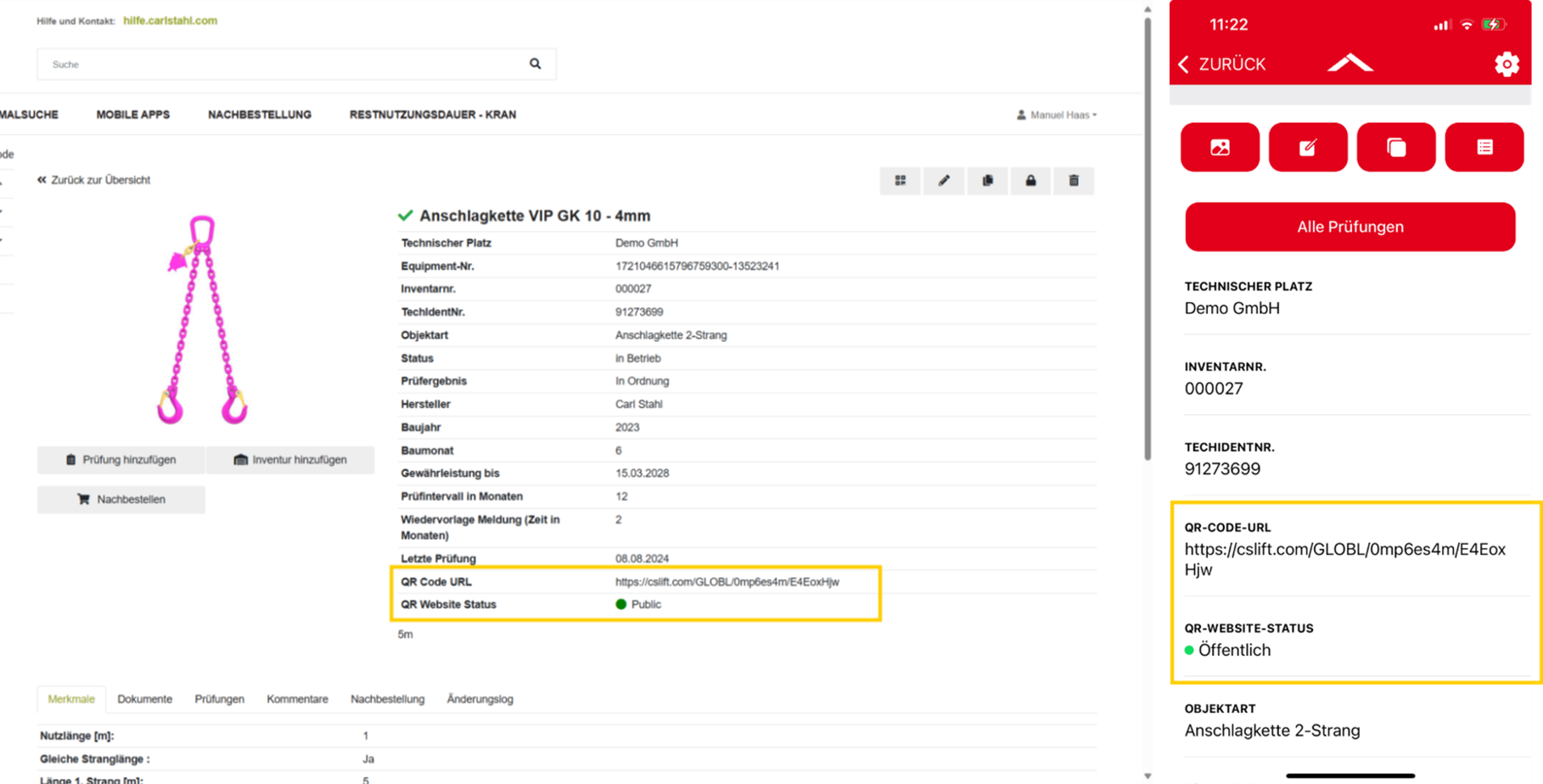Tap the red edit note button
Screen dimensions: 1543x784
coord(1308,148)
